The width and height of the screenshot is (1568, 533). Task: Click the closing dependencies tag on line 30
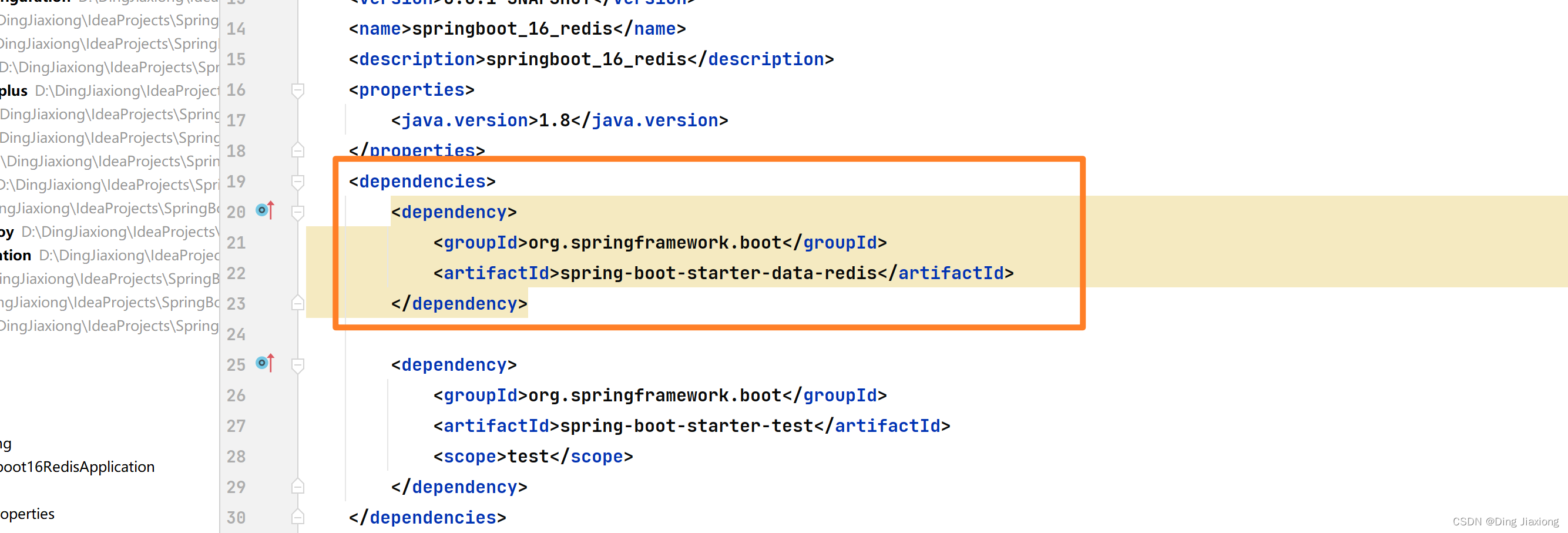click(x=427, y=517)
